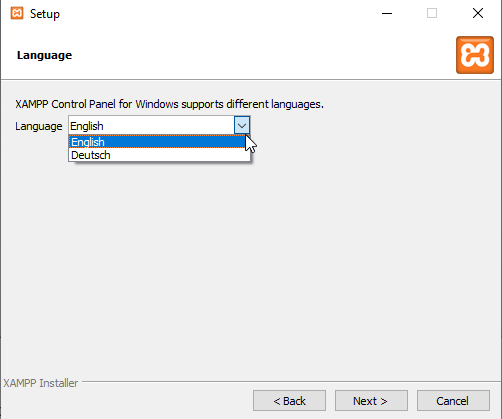
Task: Click the disabled maximize button
Action: click(x=432, y=13)
